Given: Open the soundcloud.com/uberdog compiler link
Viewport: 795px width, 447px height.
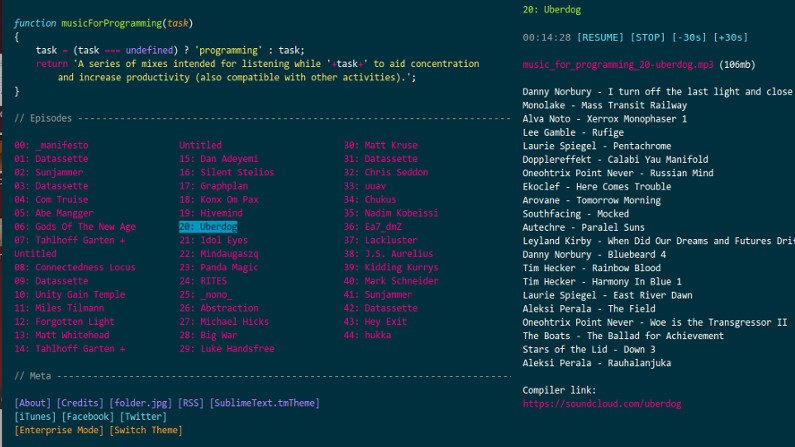Looking at the screenshot, I should 602,404.
